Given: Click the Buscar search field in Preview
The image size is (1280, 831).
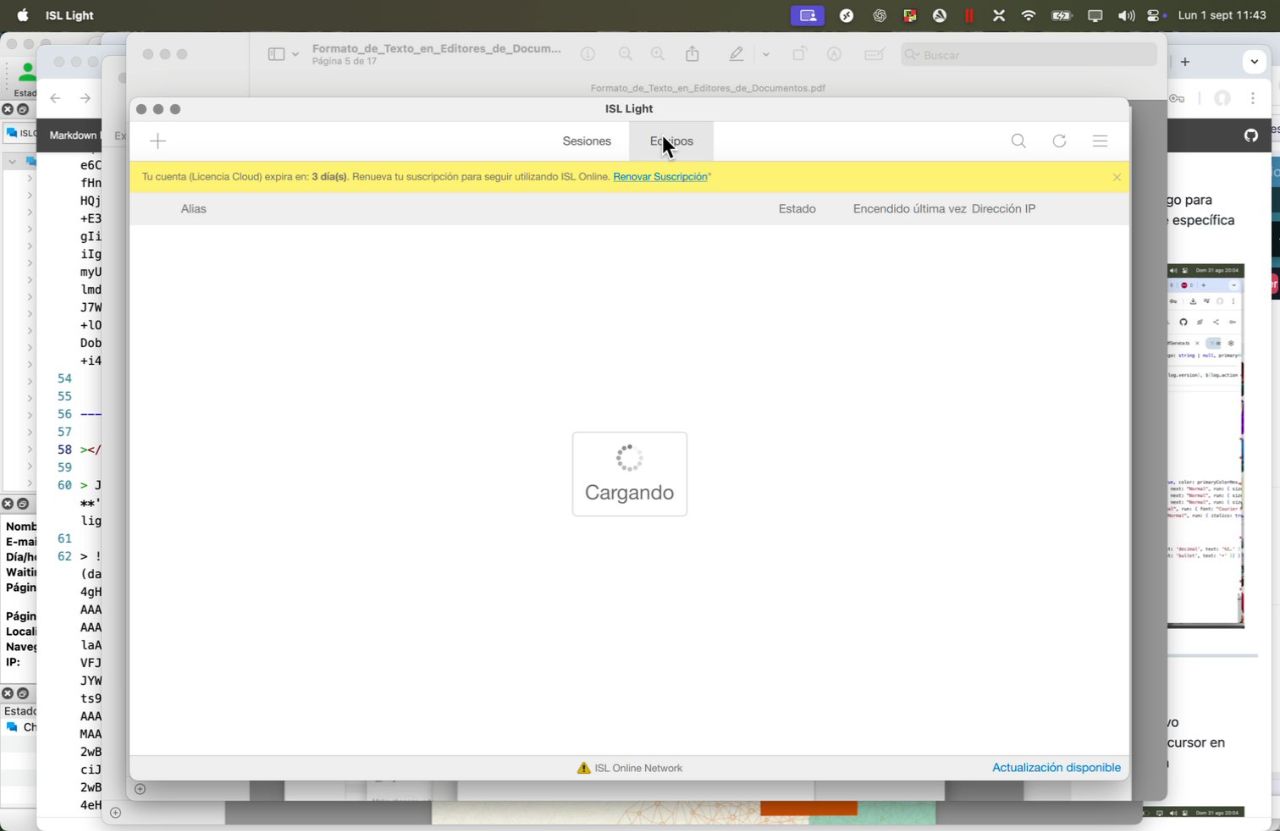Looking at the screenshot, I should click(1030, 55).
